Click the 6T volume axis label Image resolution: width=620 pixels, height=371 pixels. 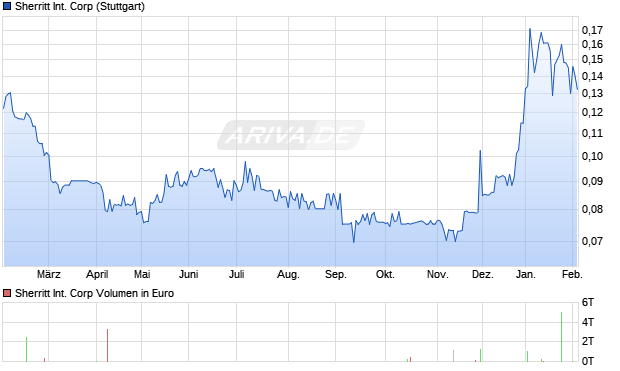click(588, 303)
